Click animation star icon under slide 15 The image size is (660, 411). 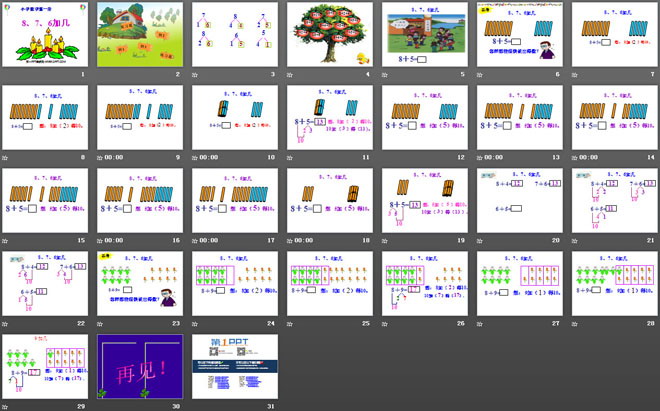5,240
